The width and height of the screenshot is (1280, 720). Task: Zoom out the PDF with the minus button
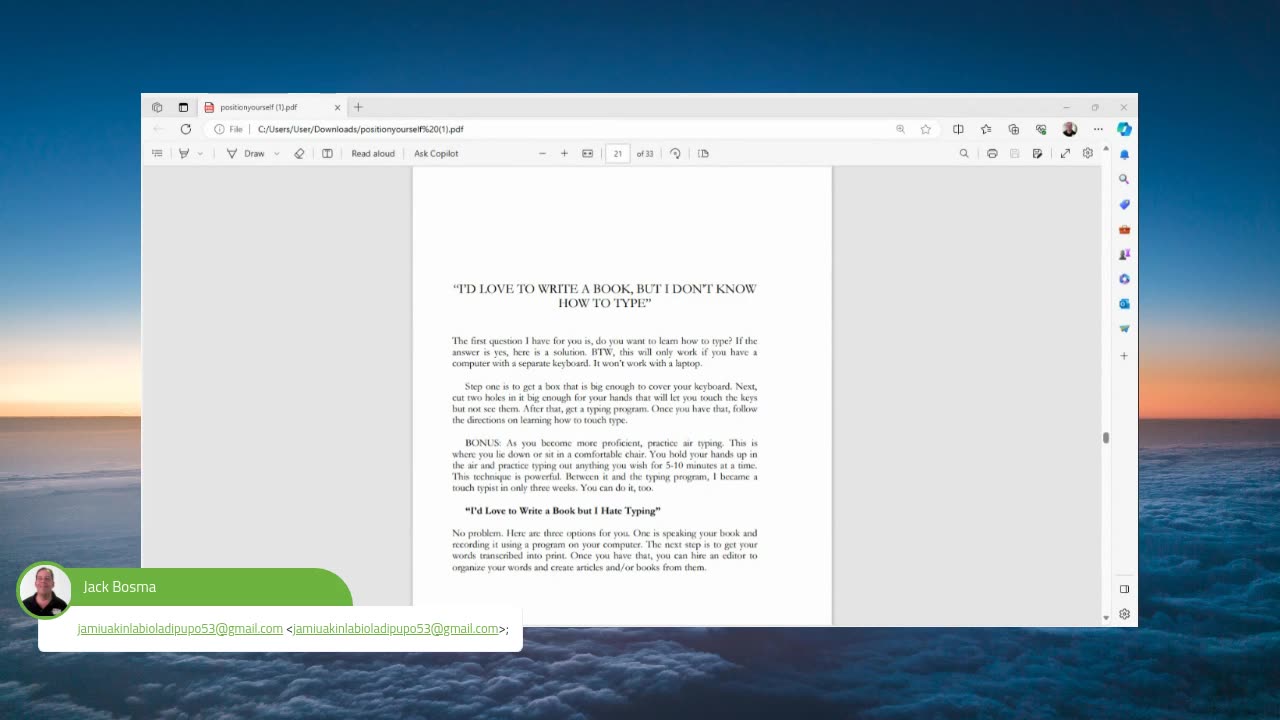[542, 153]
